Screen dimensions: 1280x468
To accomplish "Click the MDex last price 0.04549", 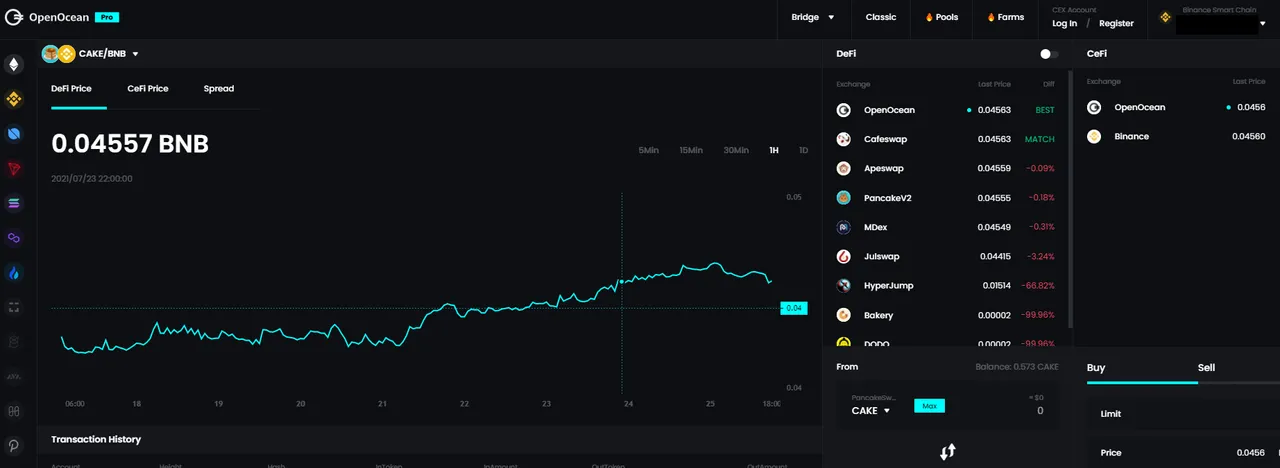I will click(x=994, y=227).
